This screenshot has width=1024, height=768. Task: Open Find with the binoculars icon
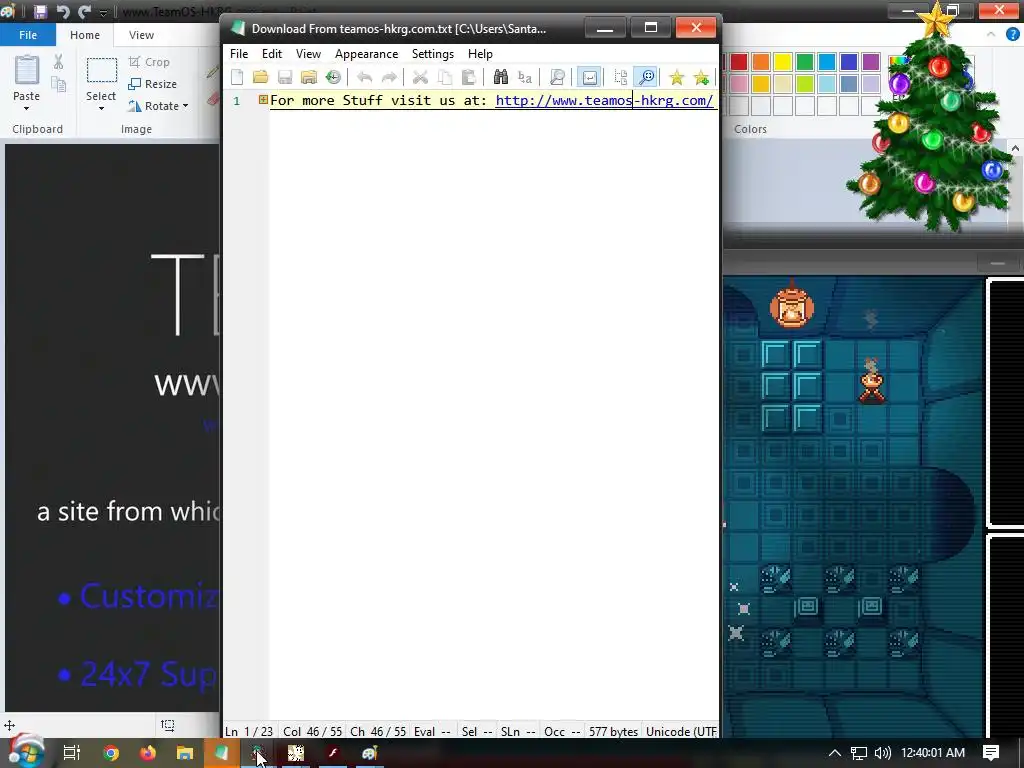(501, 77)
